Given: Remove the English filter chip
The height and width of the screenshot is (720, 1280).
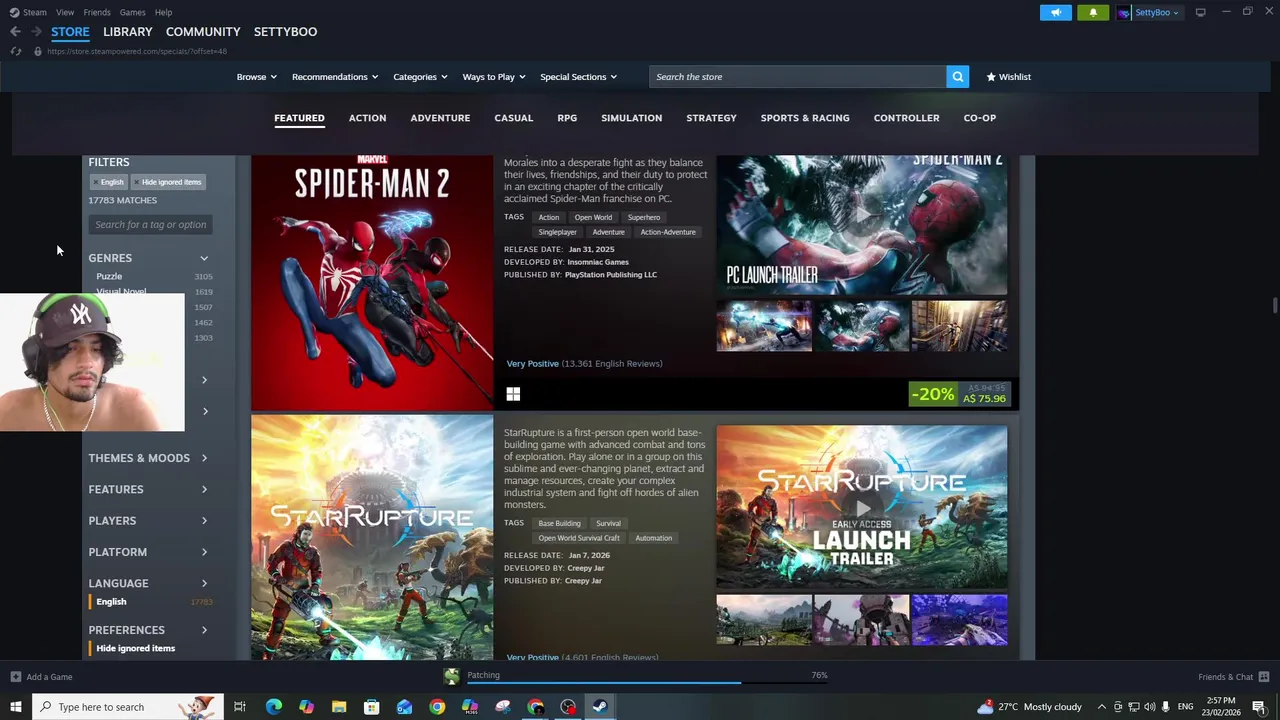Looking at the screenshot, I should (109, 182).
